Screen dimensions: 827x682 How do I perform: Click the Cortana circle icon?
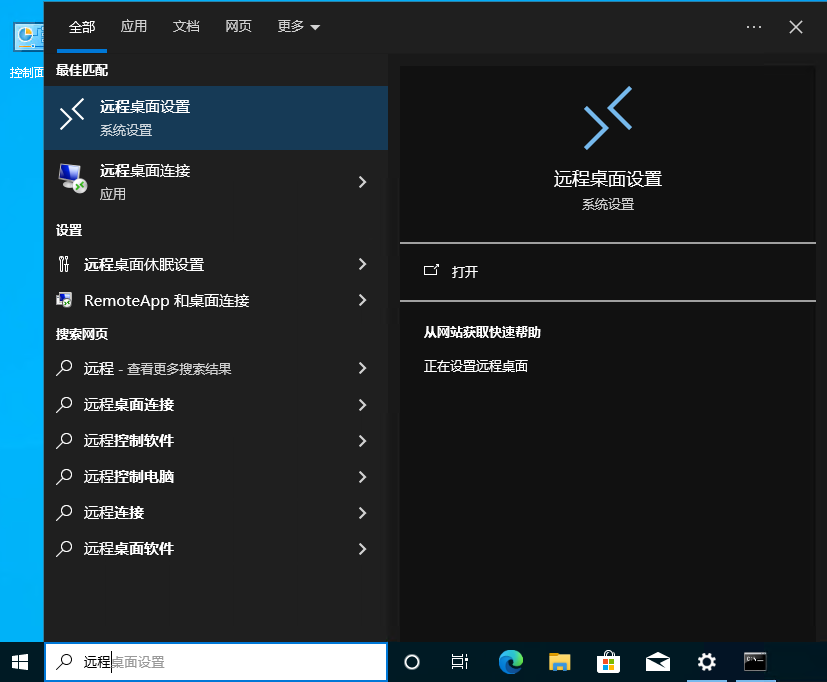[x=411, y=661]
